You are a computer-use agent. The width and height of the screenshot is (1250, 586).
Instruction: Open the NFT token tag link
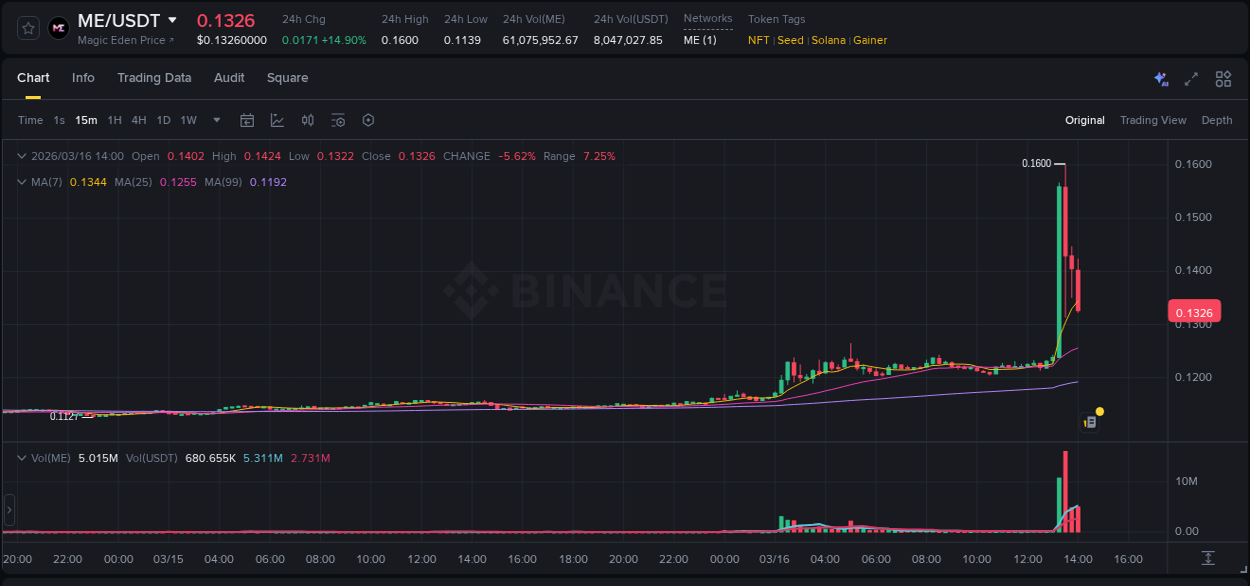click(757, 40)
